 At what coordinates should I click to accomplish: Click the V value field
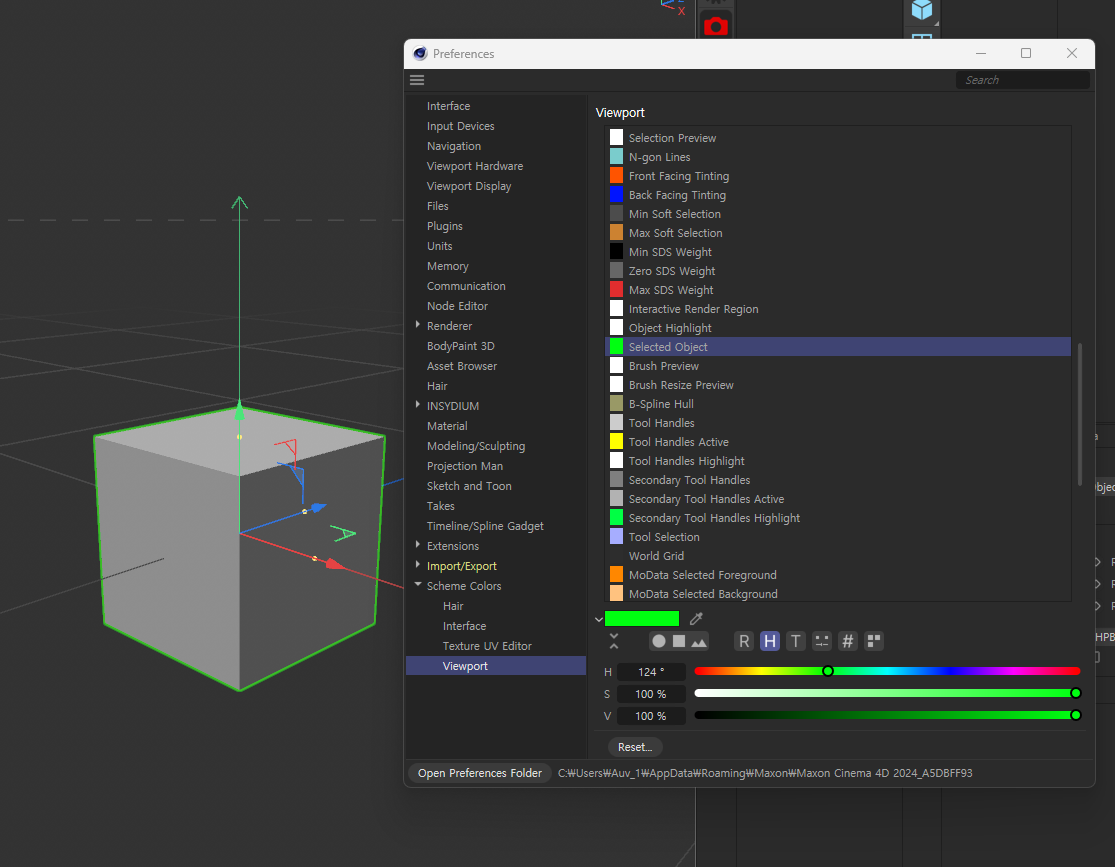(x=651, y=716)
